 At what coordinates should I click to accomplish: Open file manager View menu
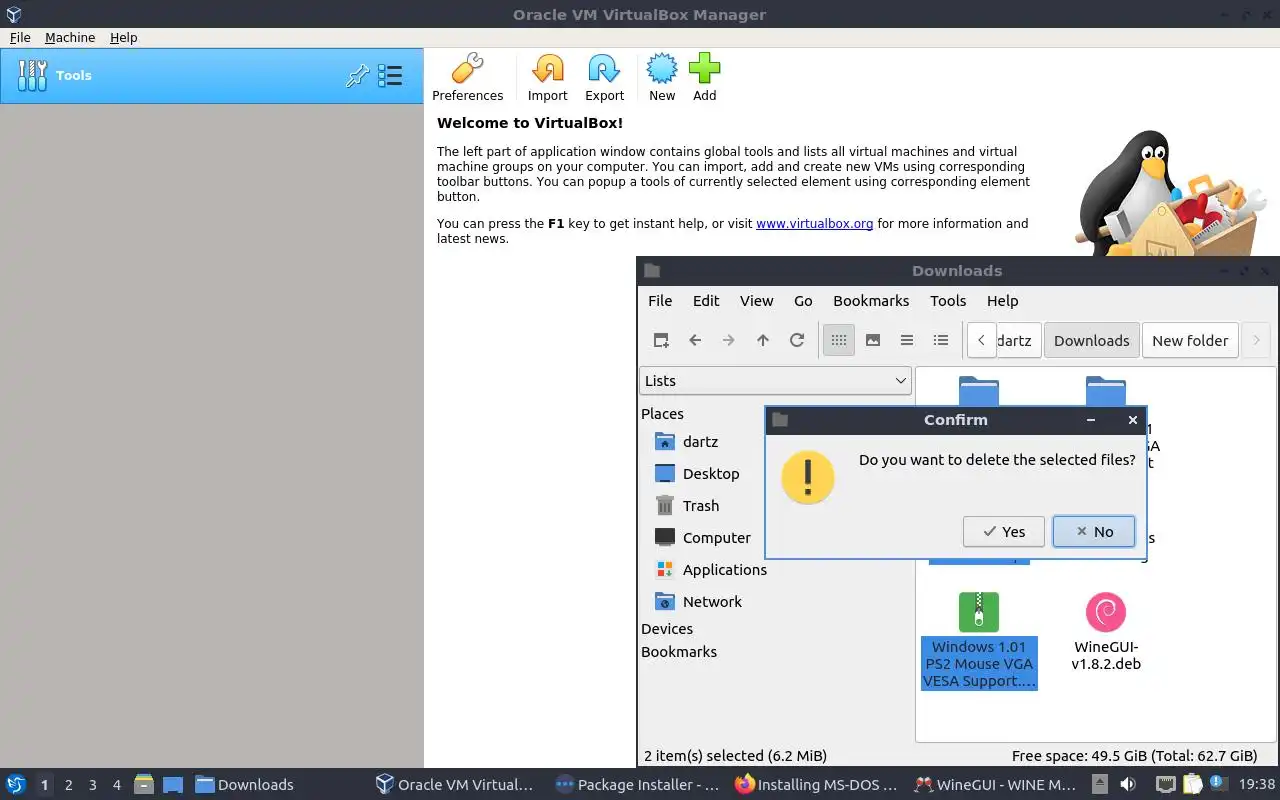tap(756, 301)
